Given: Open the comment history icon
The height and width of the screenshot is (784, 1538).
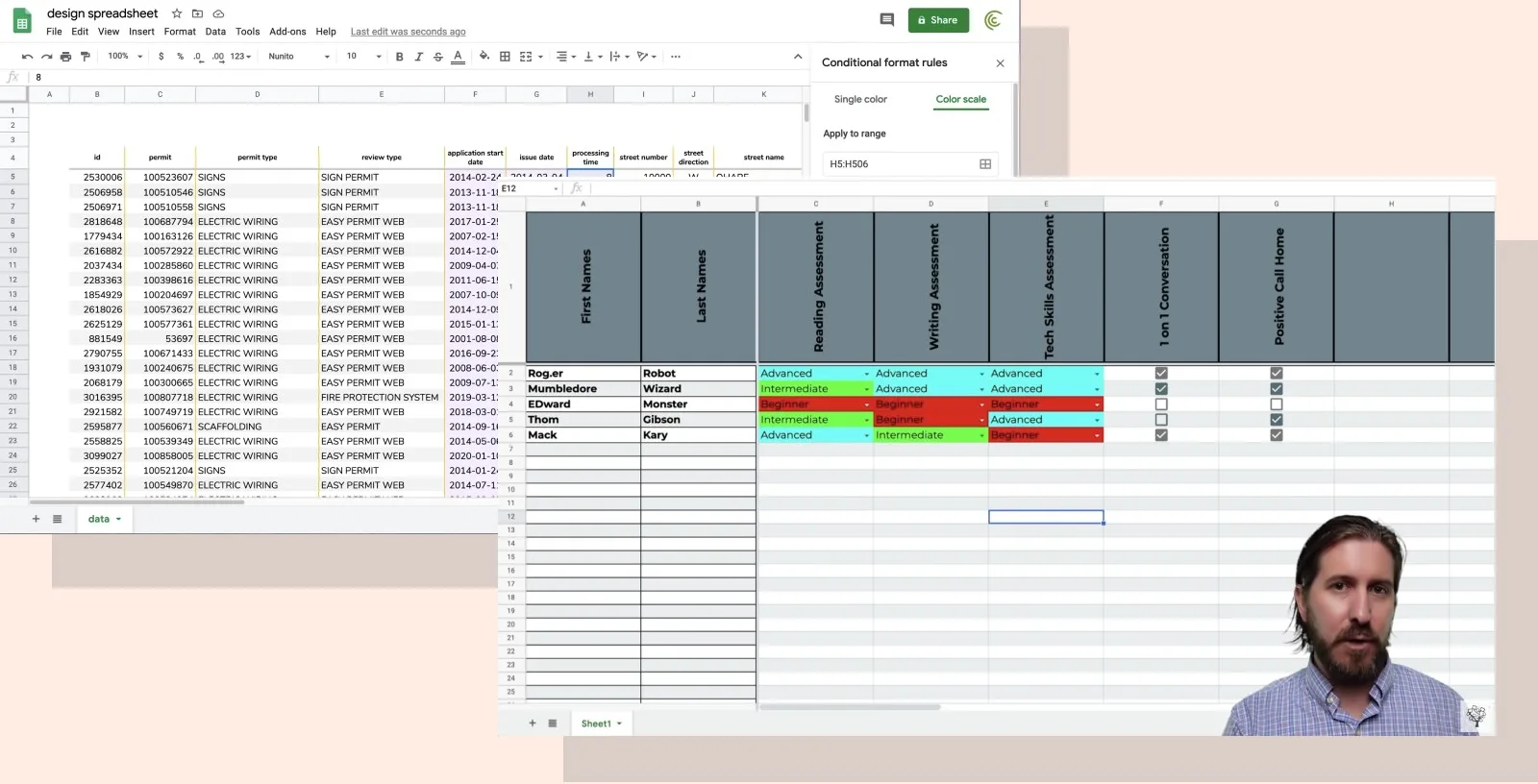Looking at the screenshot, I should (886, 20).
